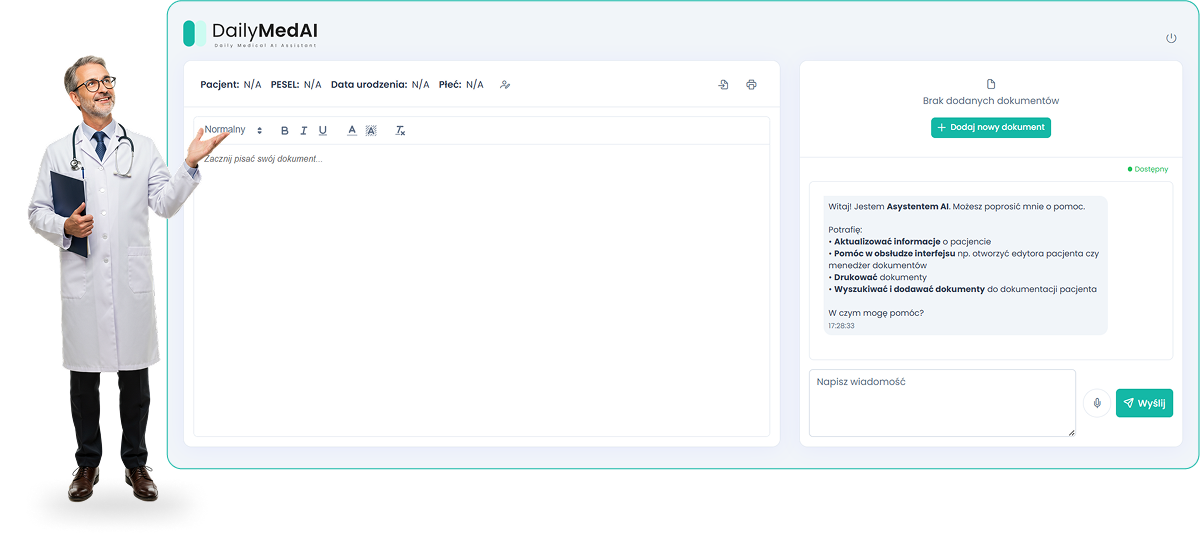Image resolution: width=1200 pixels, height=536 pixels.
Task: Click 'Dodaj nowy dokument' button
Action: (991, 127)
